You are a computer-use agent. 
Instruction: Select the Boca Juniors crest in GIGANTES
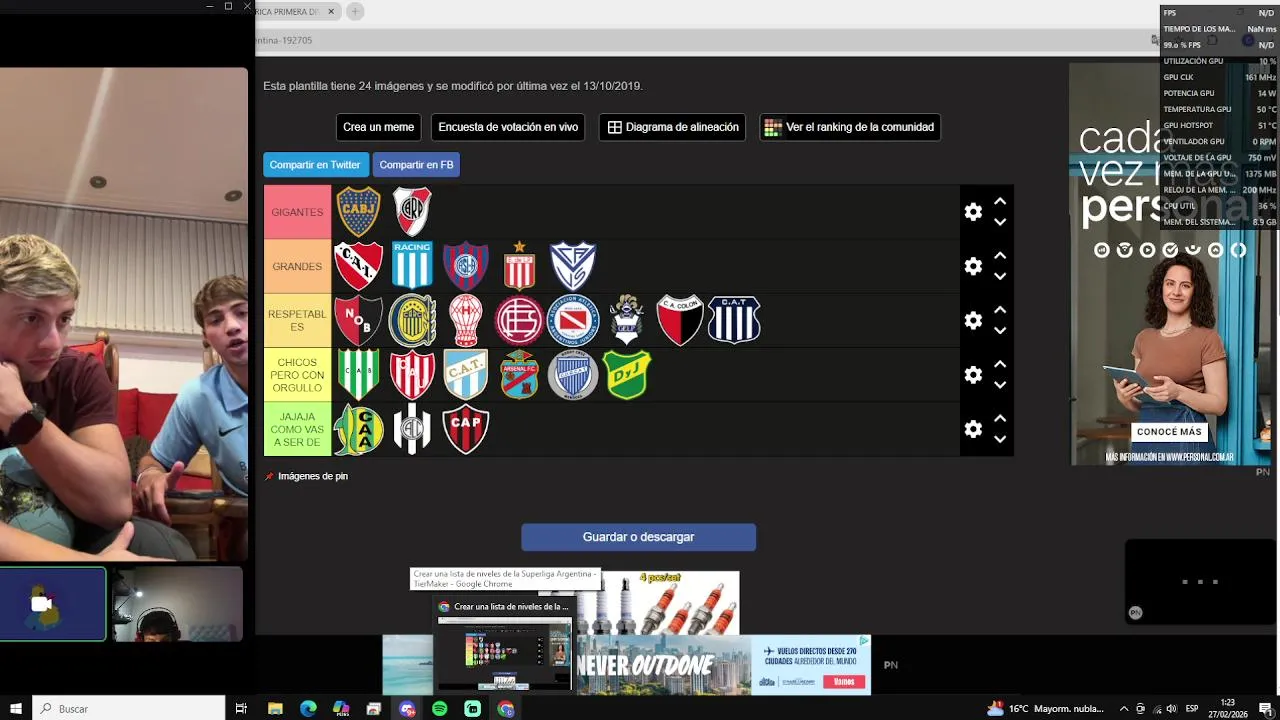click(358, 212)
